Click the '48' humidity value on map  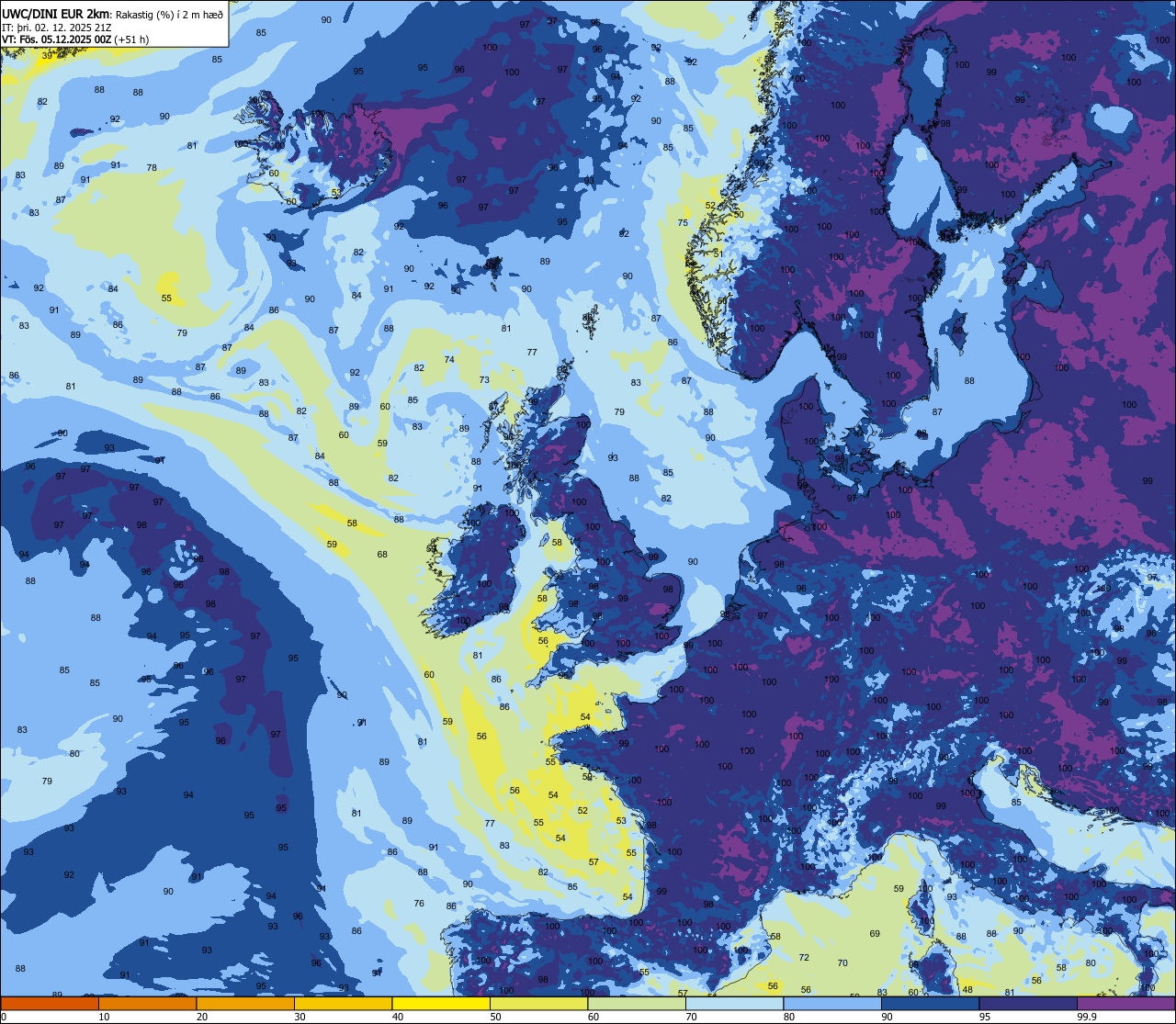coord(967,990)
